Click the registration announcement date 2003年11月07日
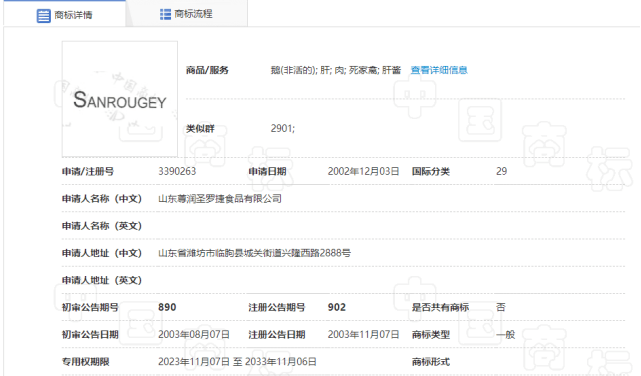The image size is (641, 376). point(363,334)
